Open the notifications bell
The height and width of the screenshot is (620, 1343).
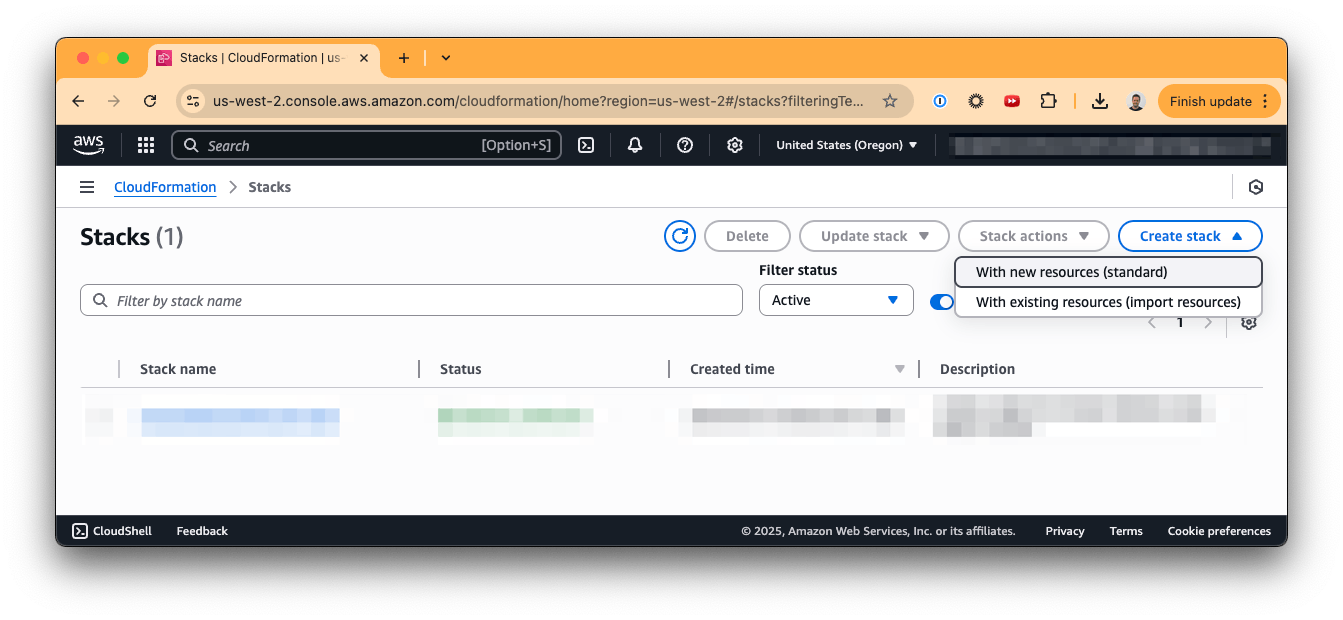[635, 145]
